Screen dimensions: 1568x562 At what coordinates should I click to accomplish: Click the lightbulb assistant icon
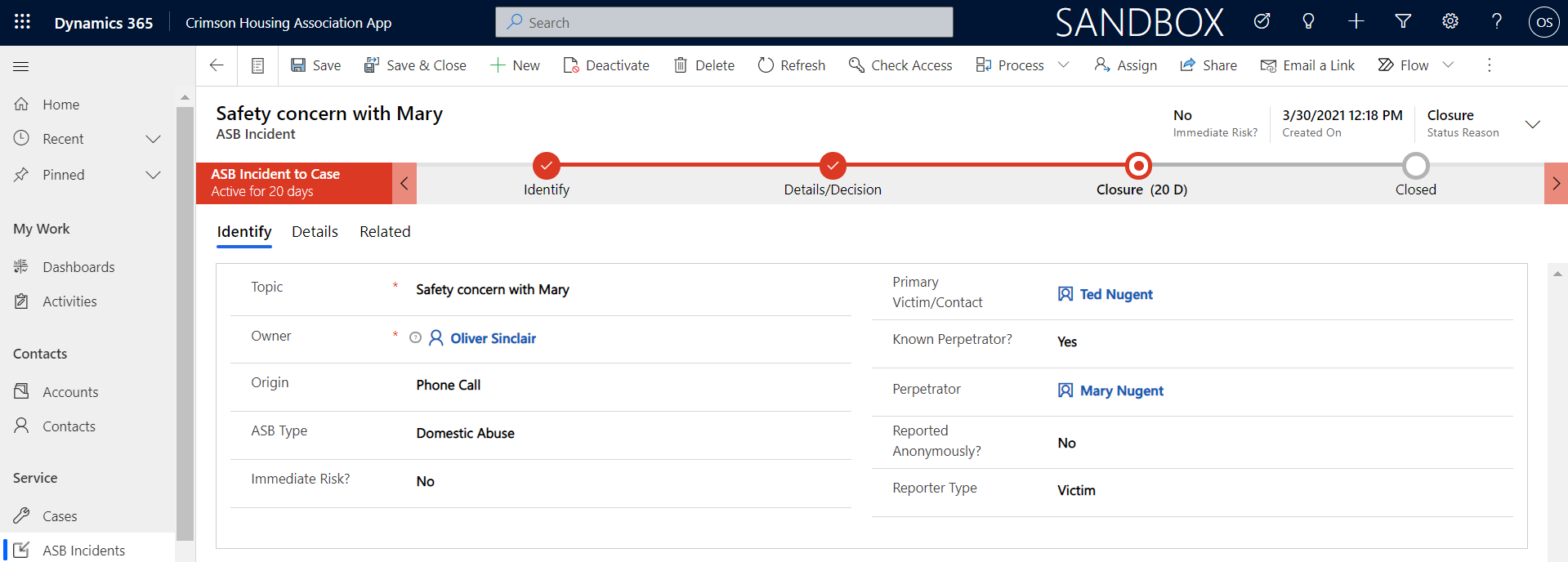[x=1308, y=22]
